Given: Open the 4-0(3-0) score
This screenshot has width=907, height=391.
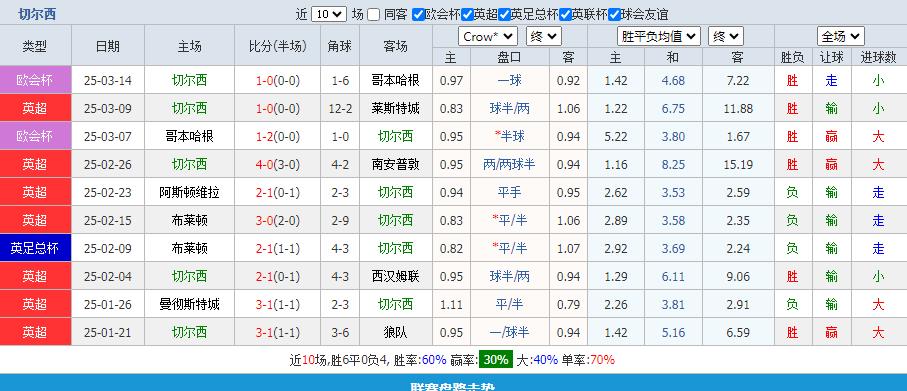Looking at the screenshot, I should click(x=278, y=164).
